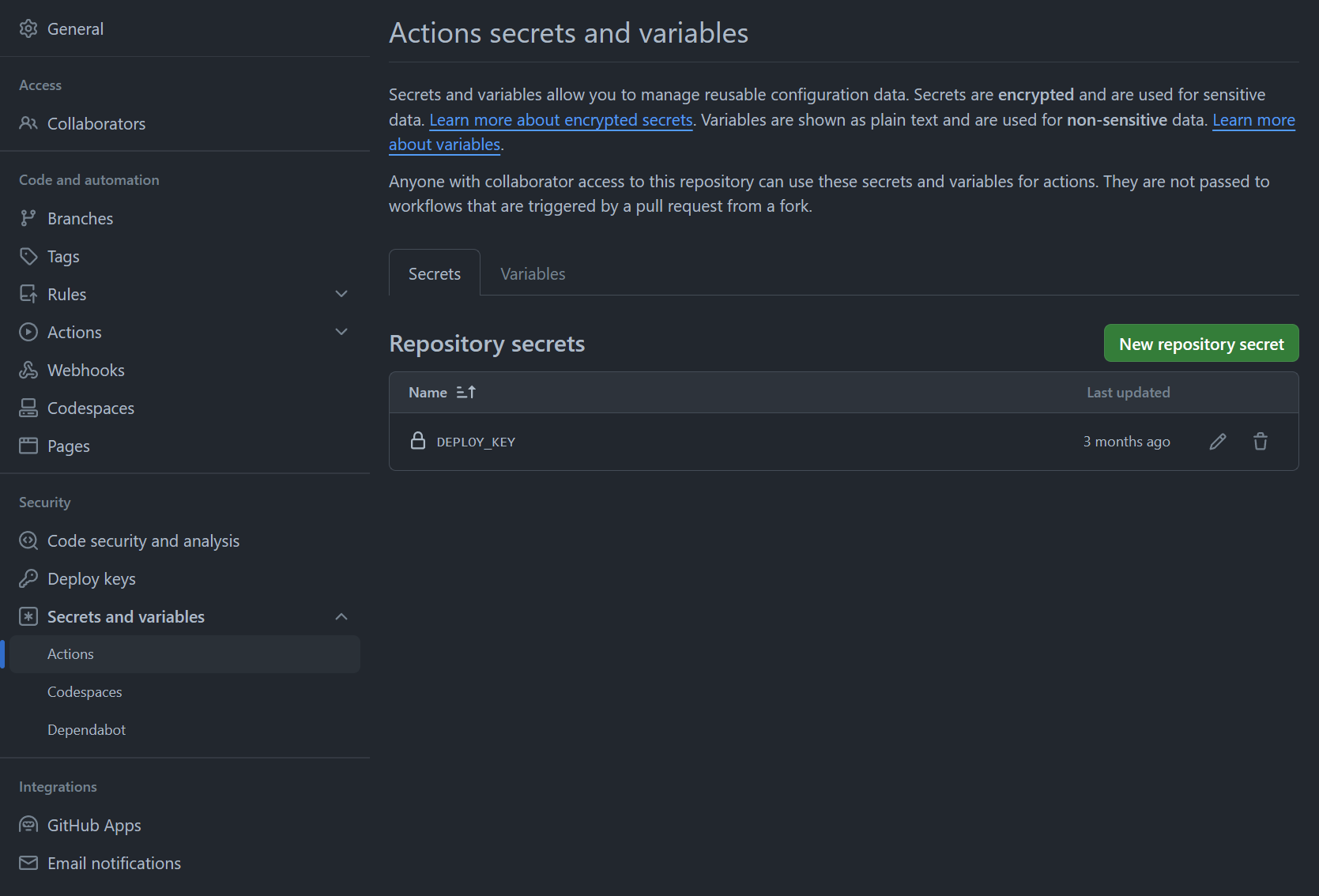Image resolution: width=1319 pixels, height=896 pixels.
Task: Open the Collaborators page link
Action: coord(96,124)
